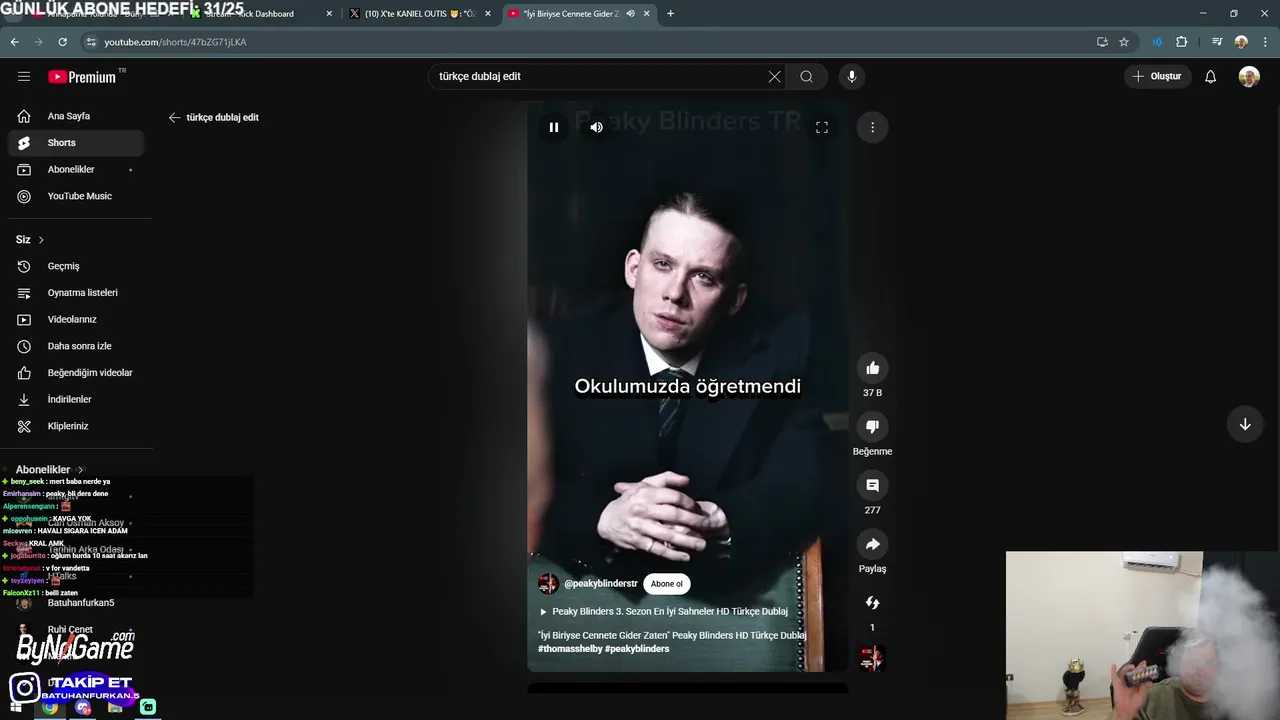Mute audio on the YouTube tab
Viewport: 1280px width, 720px height.
point(630,14)
